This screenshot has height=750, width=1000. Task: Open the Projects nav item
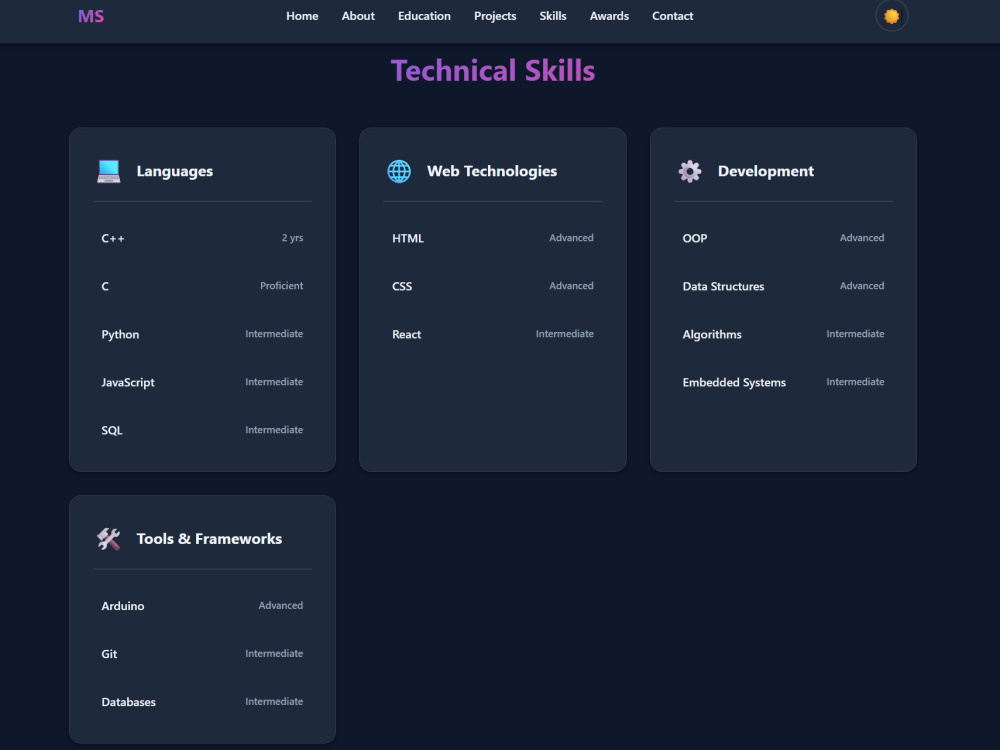[495, 16]
